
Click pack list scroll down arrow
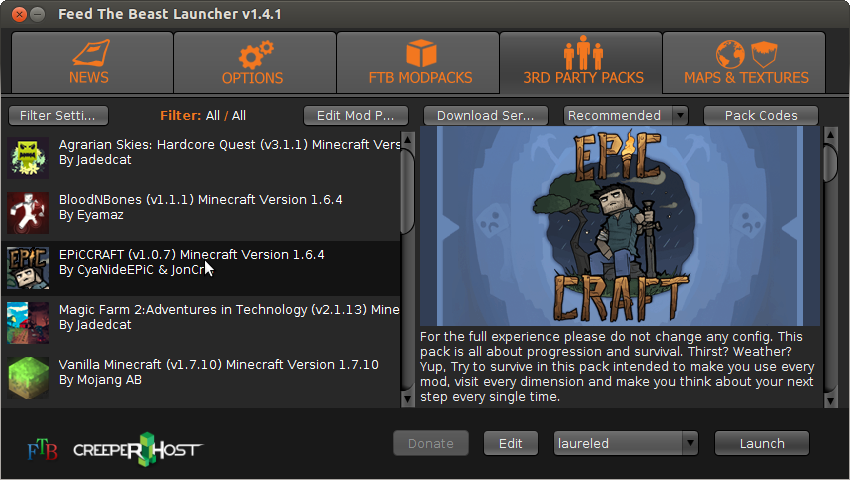(x=408, y=400)
